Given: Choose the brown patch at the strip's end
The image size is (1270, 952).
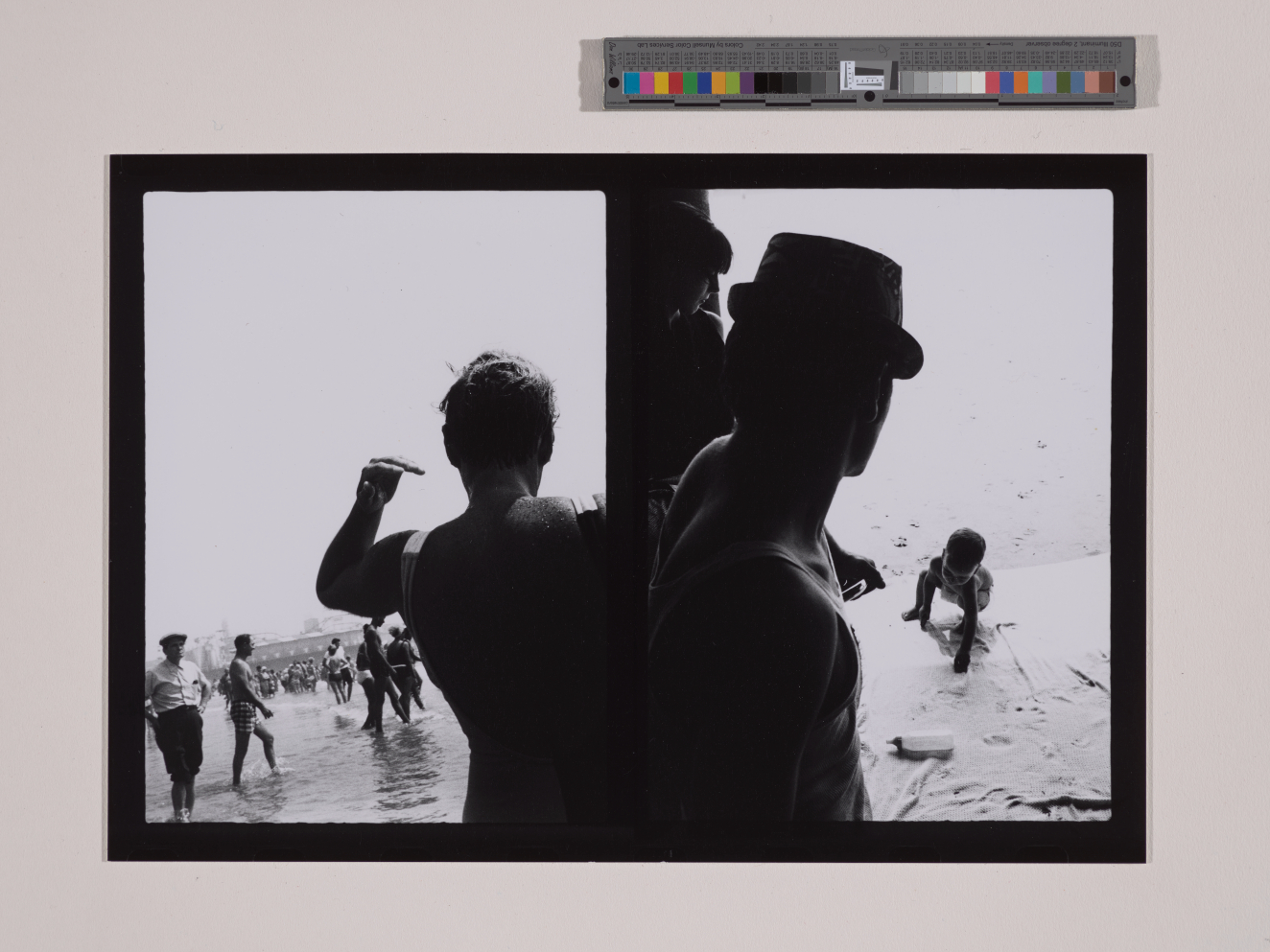Looking at the screenshot, I should (1107, 82).
